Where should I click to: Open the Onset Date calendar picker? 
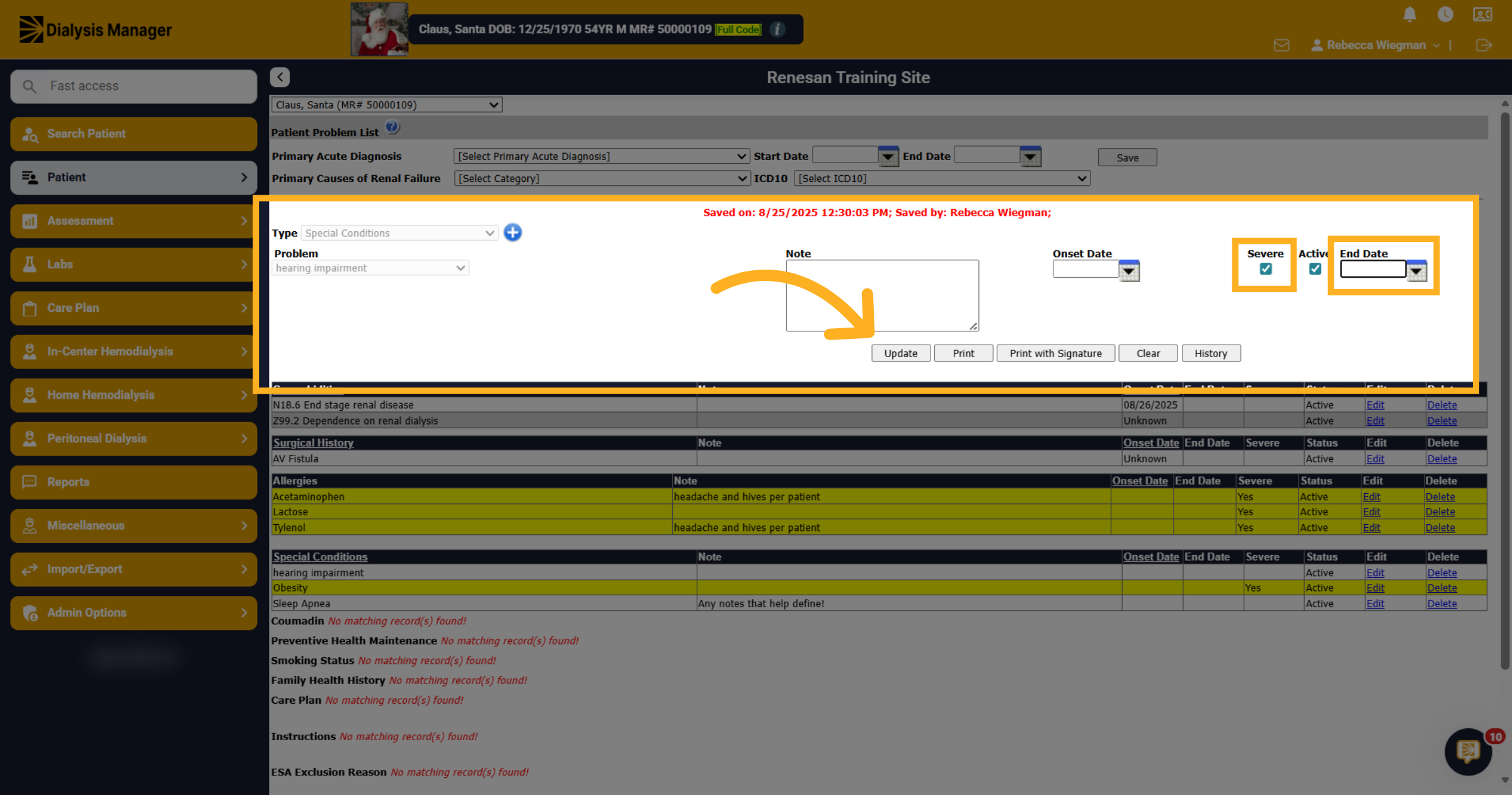tap(1129, 271)
